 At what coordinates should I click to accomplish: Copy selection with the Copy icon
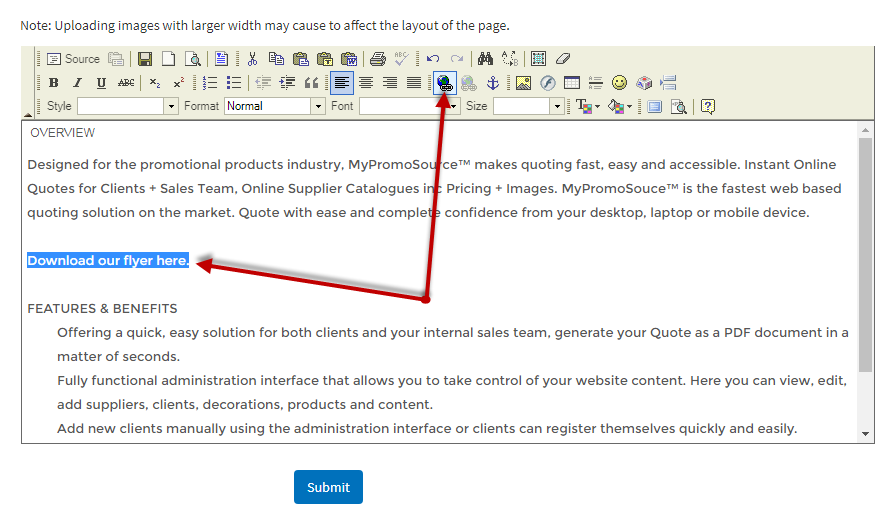[277, 59]
